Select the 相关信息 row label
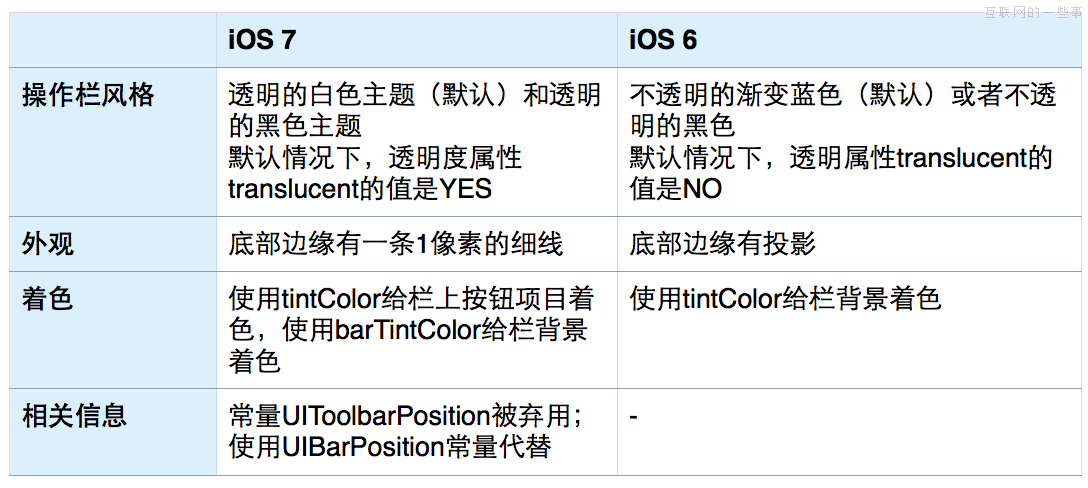Viewport: 1088px width, 488px height. (74, 416)
